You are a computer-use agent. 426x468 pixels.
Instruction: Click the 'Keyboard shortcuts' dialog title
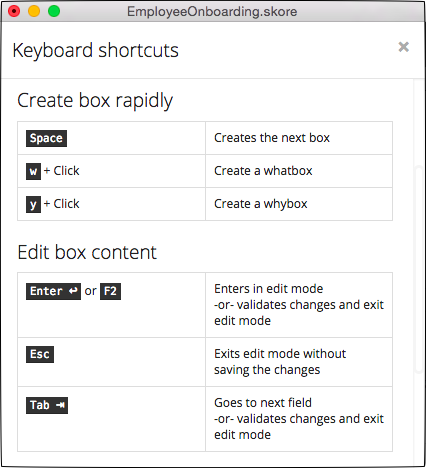point(95,51)
